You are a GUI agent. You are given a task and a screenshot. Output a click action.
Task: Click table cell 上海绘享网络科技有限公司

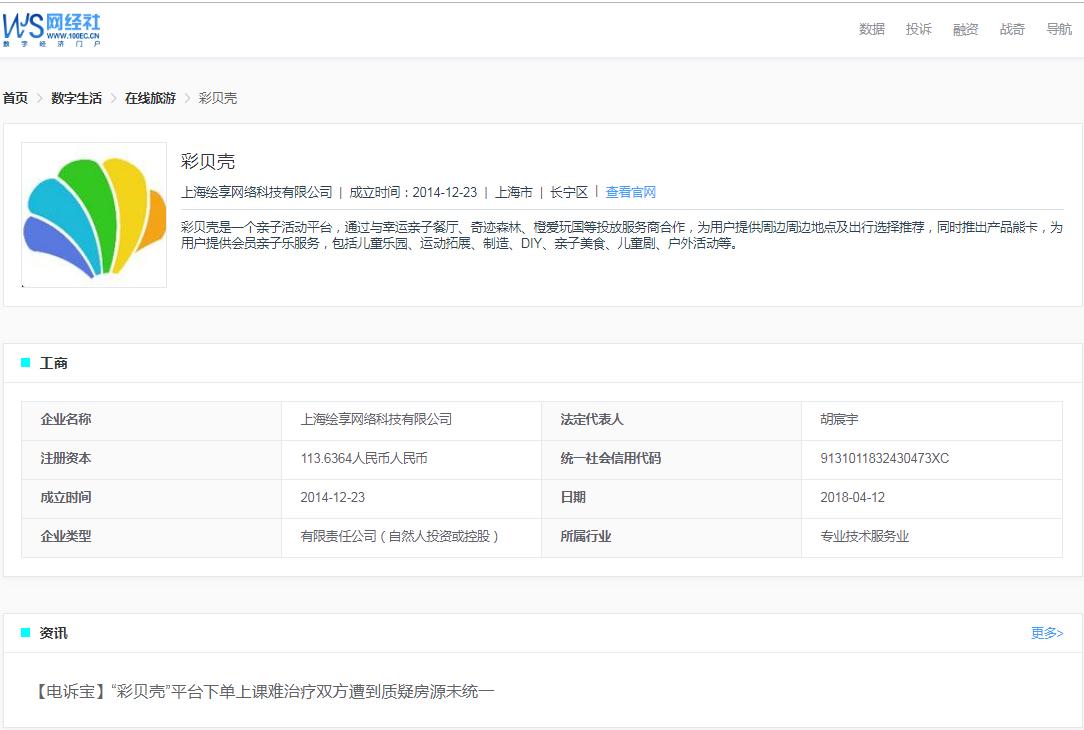[x=376, y=419]
